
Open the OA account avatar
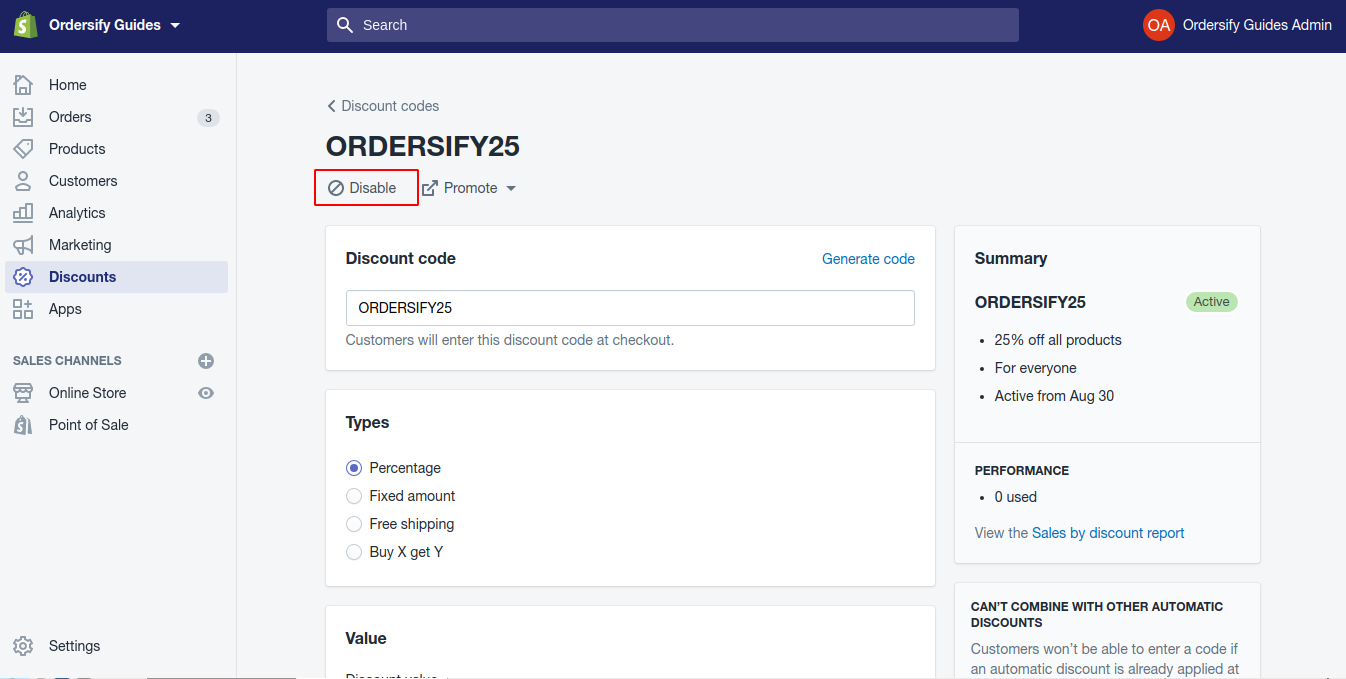[1159, 25]
